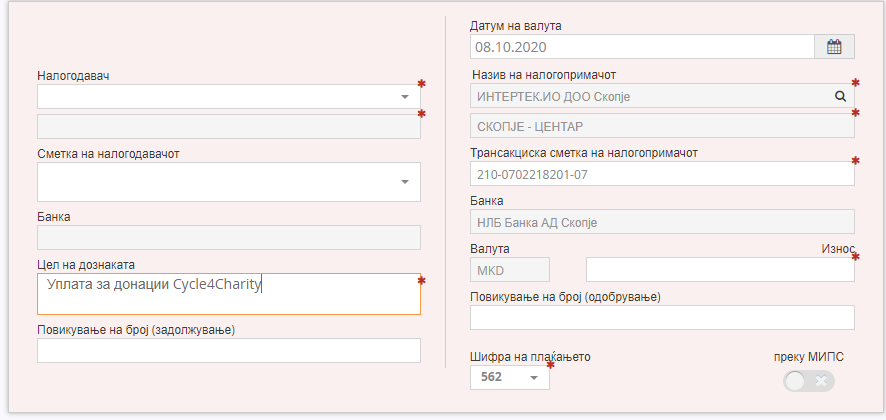Click the НЛБ Банка АД Скопје field
Viewport: 886px width, 420px height.
[662, 222]
